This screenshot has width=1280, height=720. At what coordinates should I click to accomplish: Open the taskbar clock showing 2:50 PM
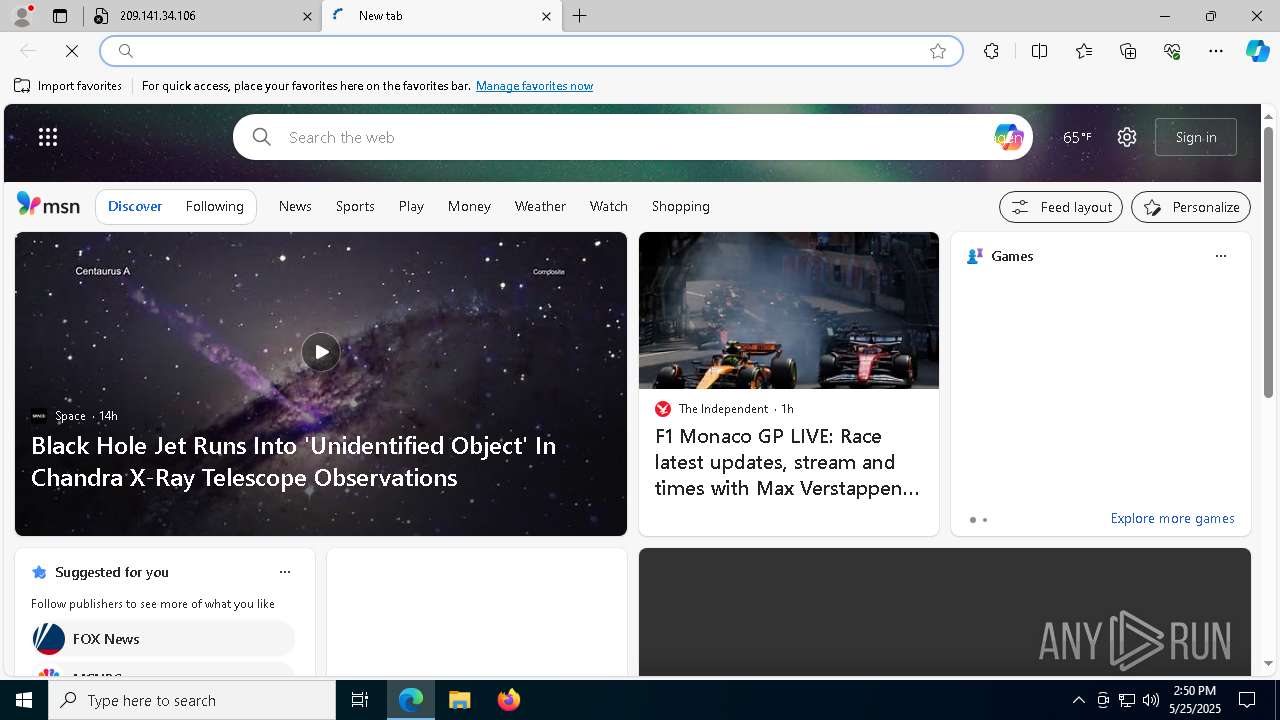[x=1194, y=700]
